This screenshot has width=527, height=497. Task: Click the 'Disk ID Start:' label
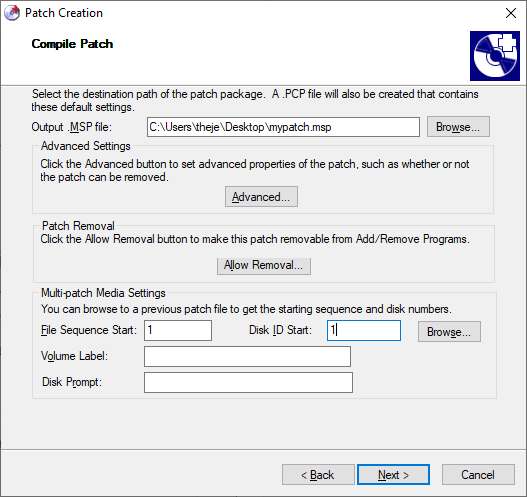coord(280,330)
